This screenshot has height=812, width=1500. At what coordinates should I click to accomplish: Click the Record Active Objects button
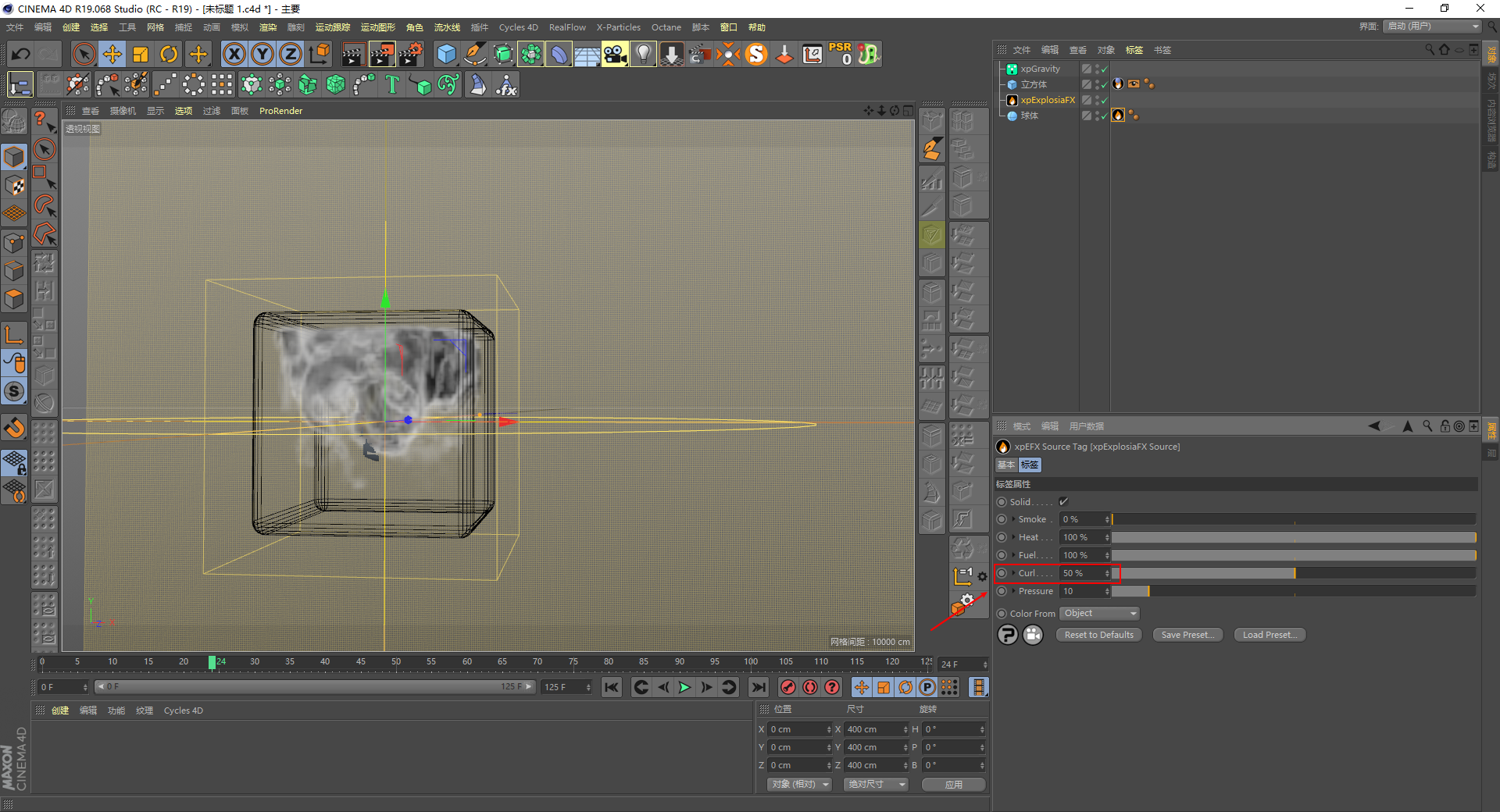pos(788,687)
